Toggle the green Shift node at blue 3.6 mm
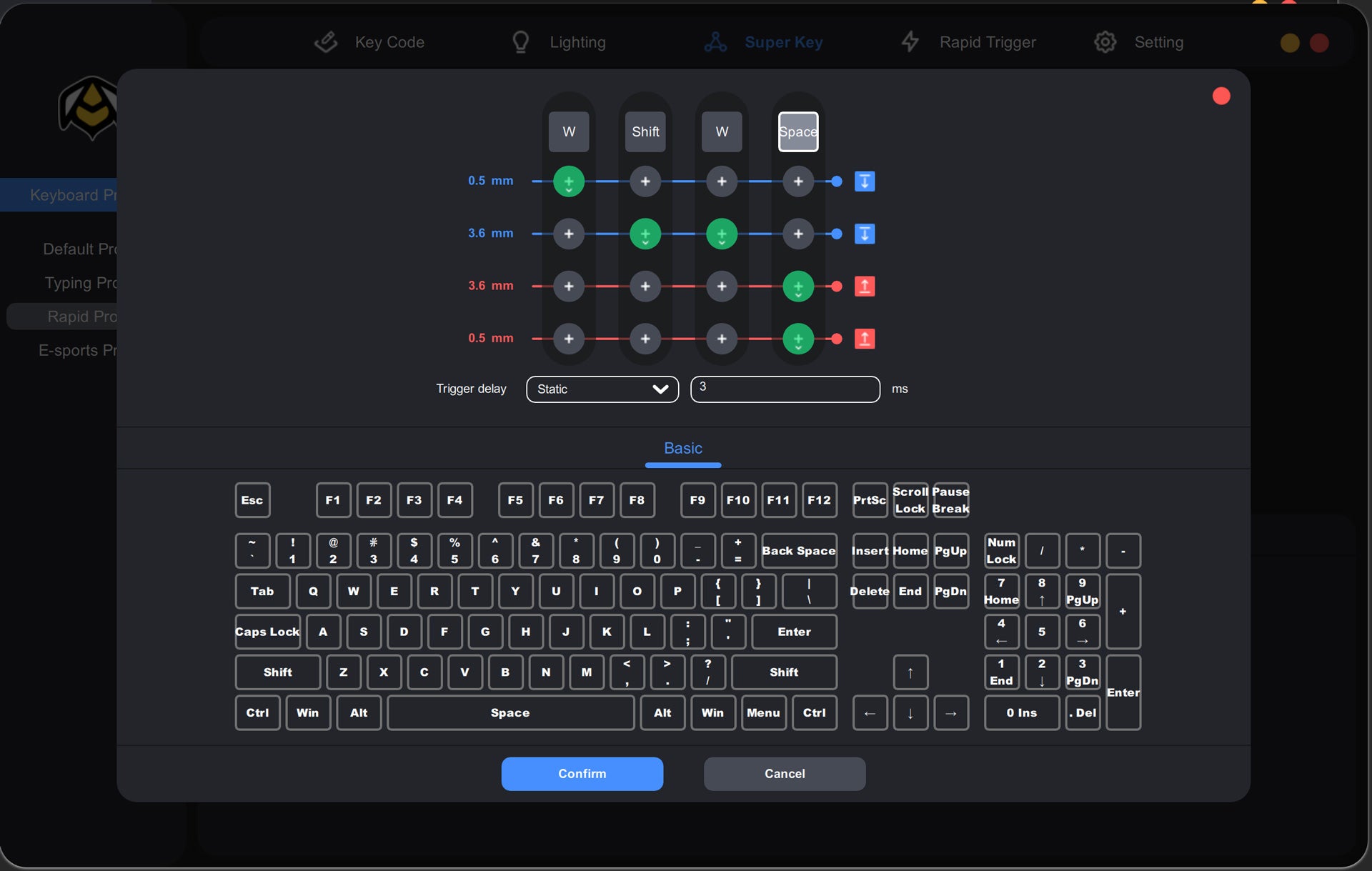Viewport: 1372px width, 871px height. pos(645,234)
